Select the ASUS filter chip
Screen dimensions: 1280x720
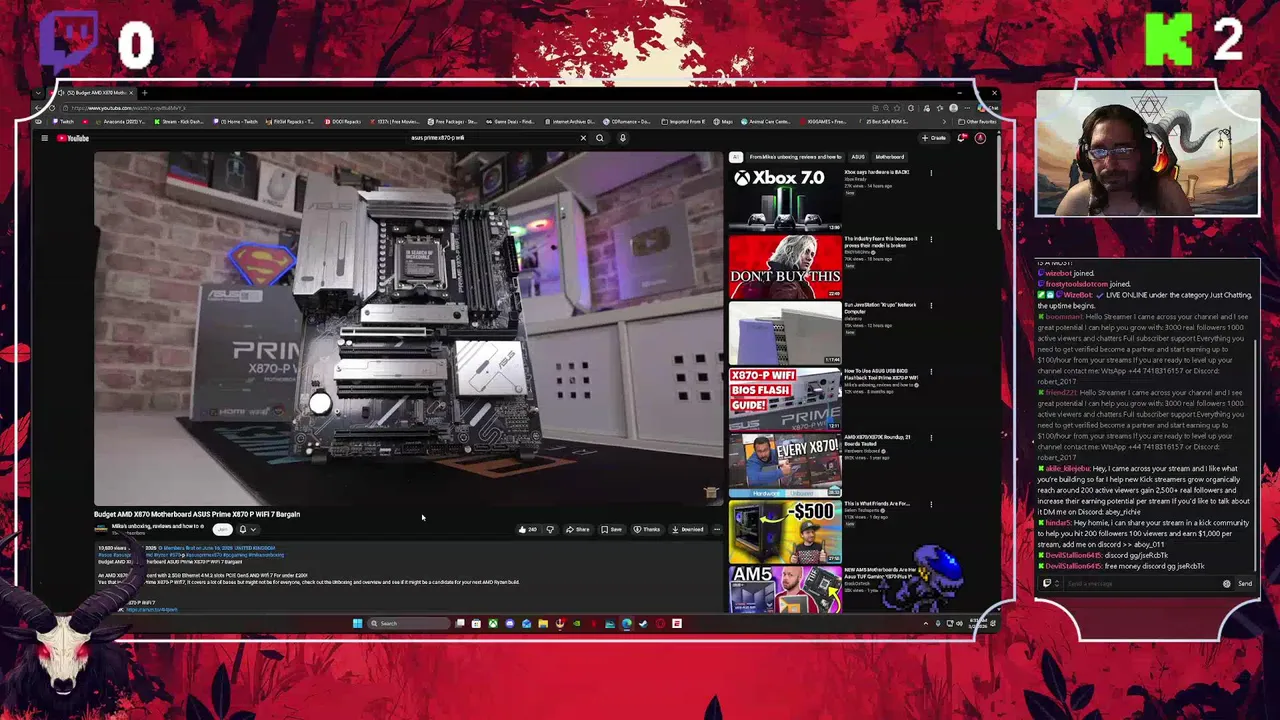(858, 157)
